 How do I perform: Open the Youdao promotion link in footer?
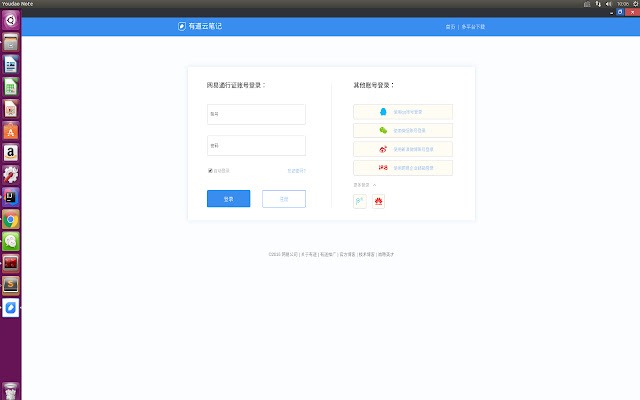pyautogui.click(x=328, y=254)
